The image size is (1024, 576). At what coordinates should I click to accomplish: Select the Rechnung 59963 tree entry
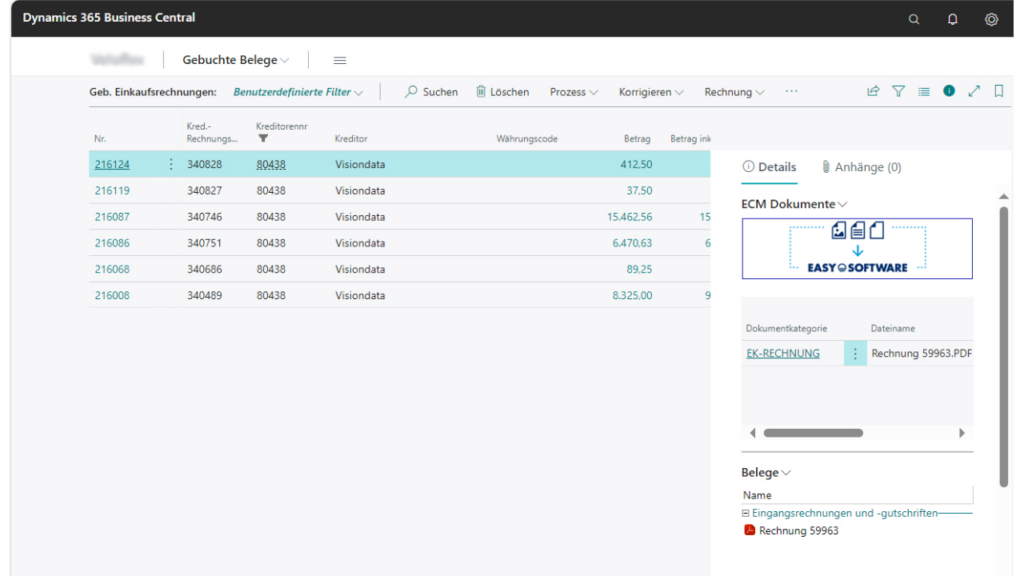tap(798, 530)
